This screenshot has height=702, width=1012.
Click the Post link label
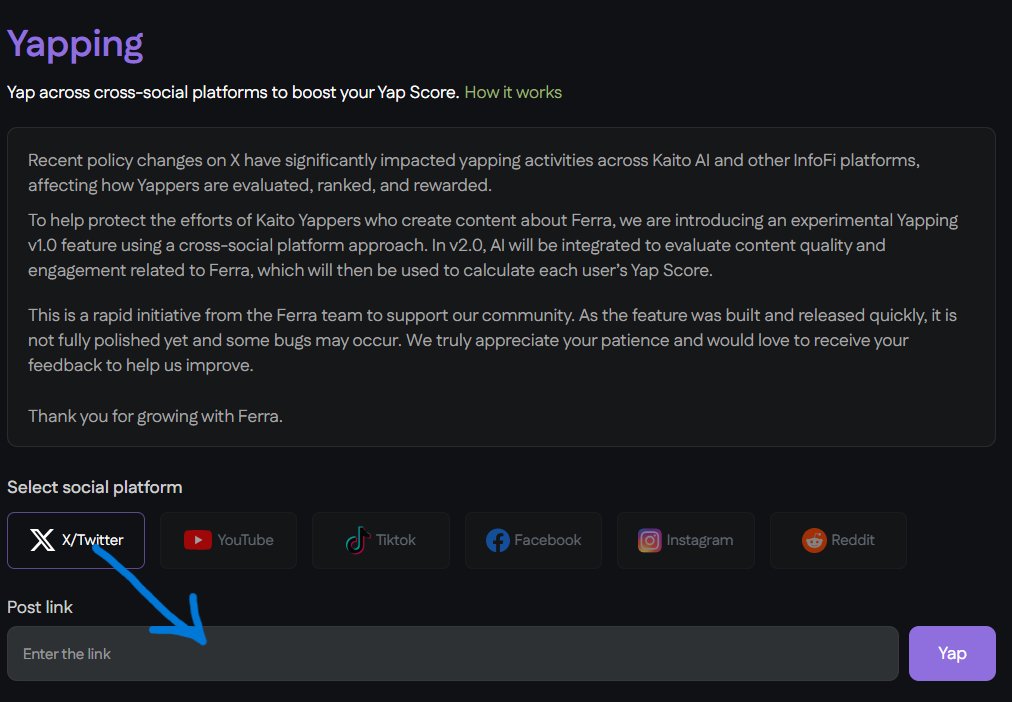(40, 607)
